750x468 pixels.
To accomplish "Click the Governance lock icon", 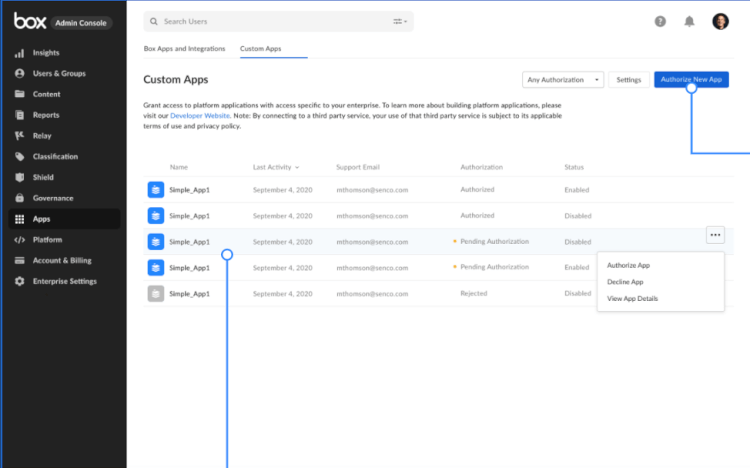I will [19, 198].
